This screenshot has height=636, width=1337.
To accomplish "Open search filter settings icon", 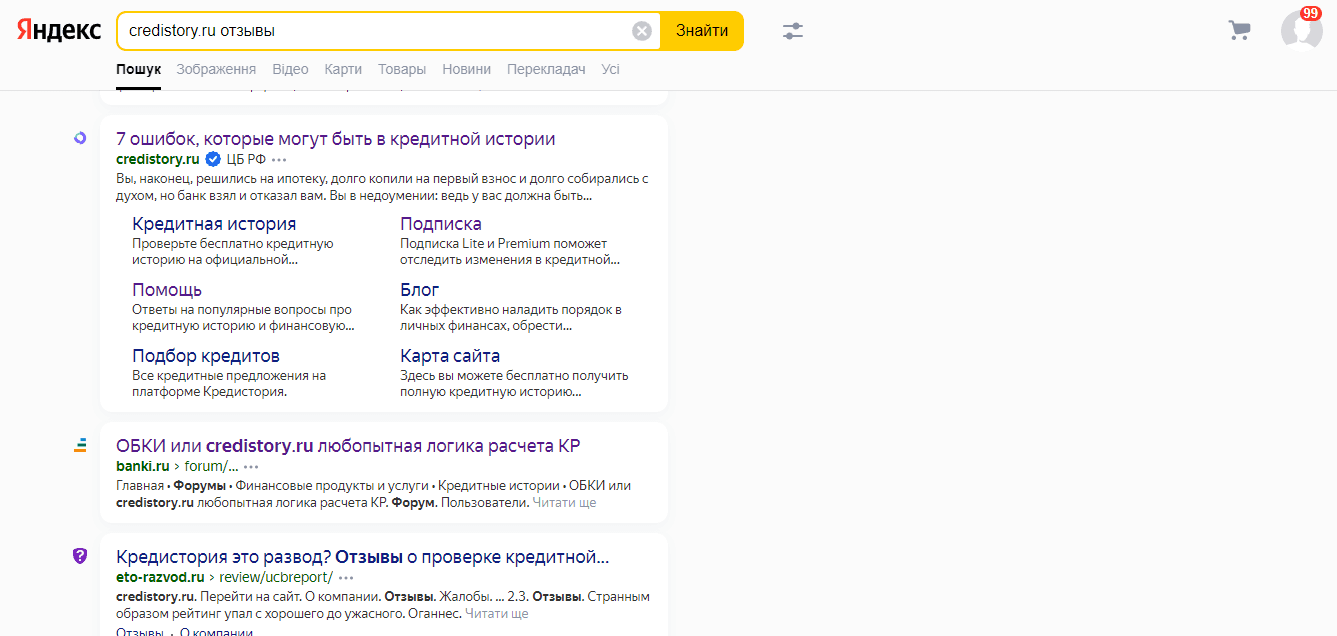I will point(793,31).
